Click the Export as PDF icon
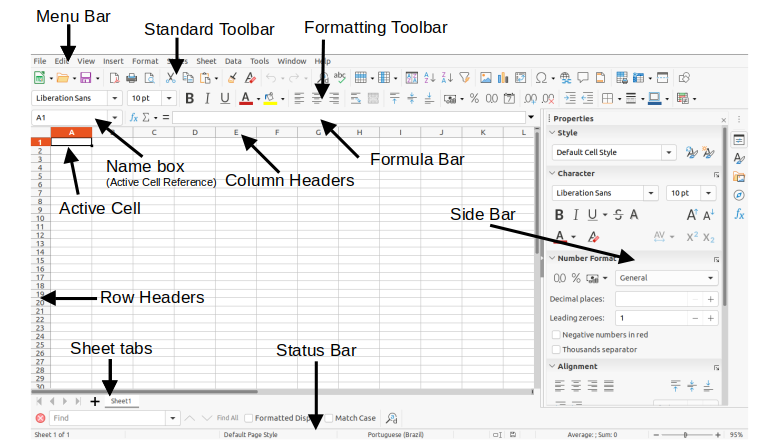The height and width of the screenshot is (446, 759). (x=114, y=78)
